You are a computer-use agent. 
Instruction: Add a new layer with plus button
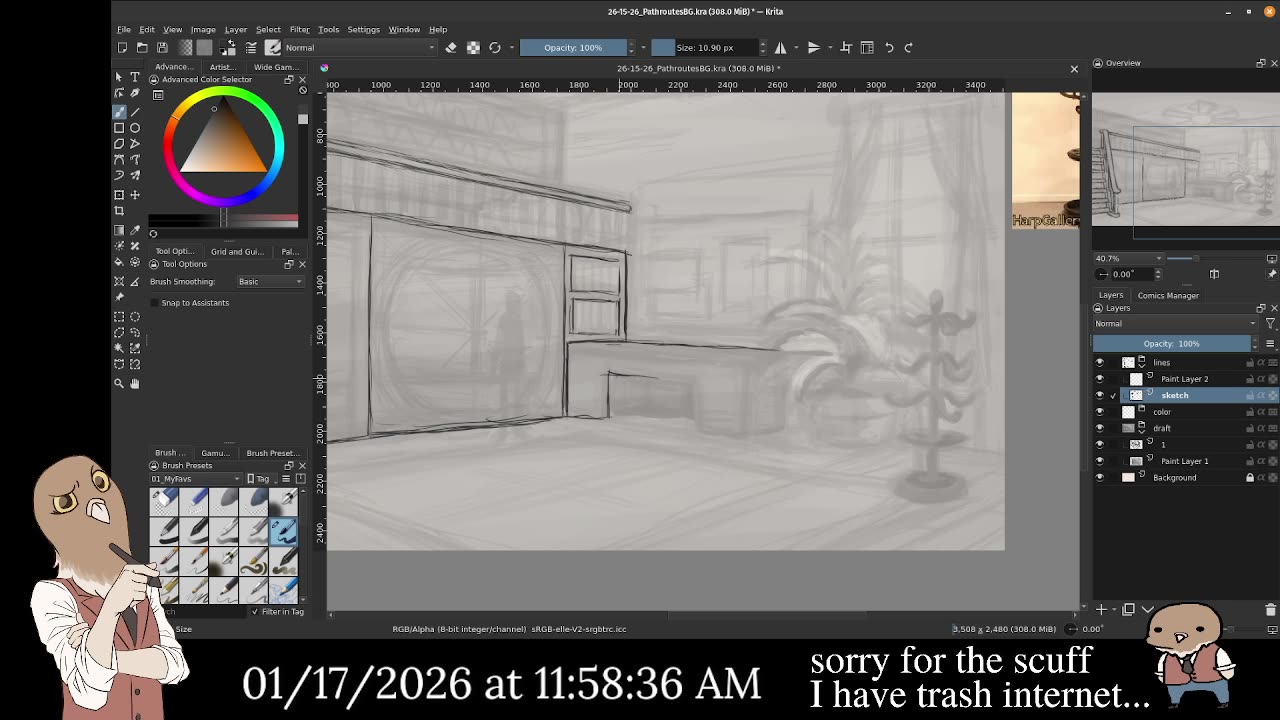(1101, 609)
